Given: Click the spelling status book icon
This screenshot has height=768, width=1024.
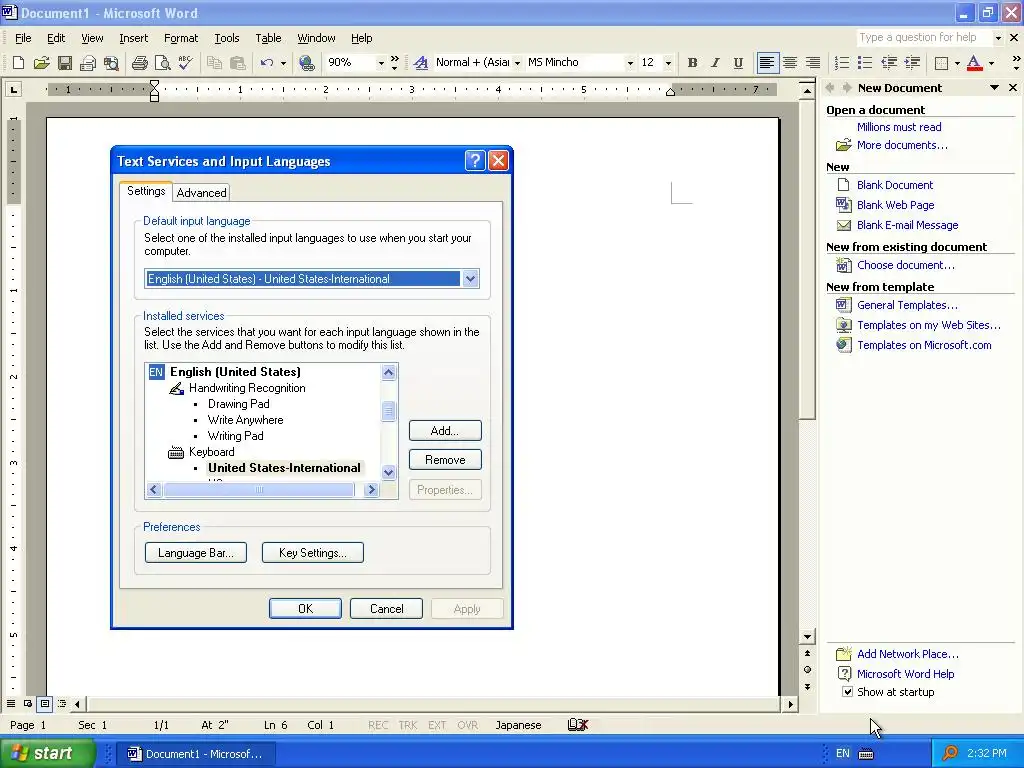Looking at the screenshot, I should coord(578,725).
